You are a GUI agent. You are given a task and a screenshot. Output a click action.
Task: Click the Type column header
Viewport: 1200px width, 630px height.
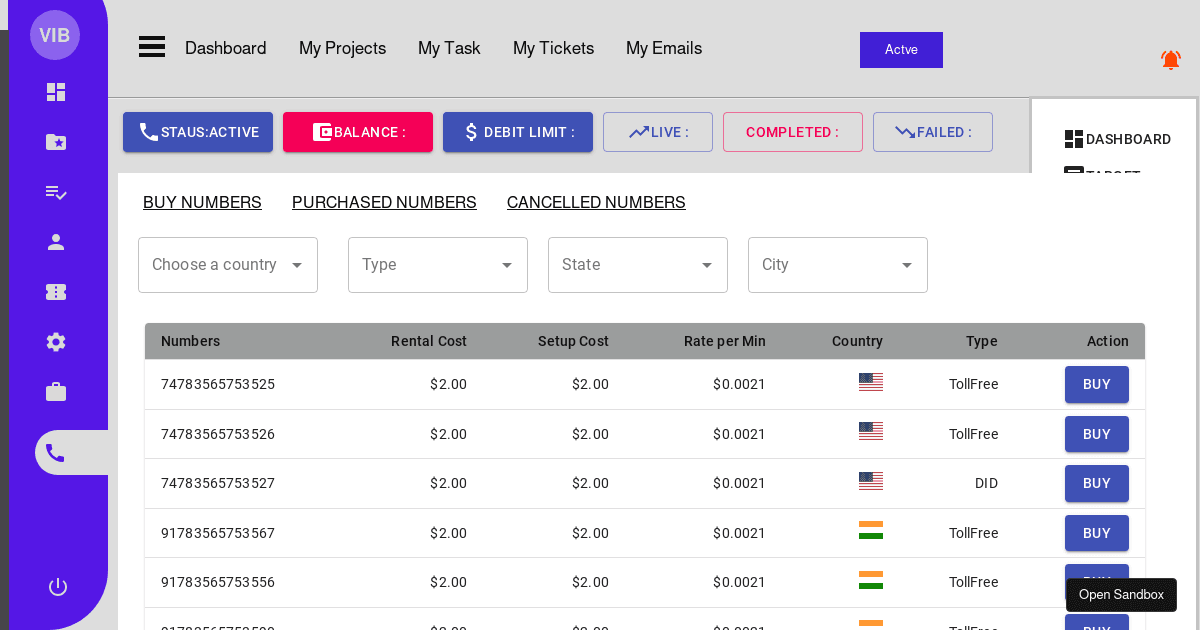pyautogui.click(x=982, y=341)
